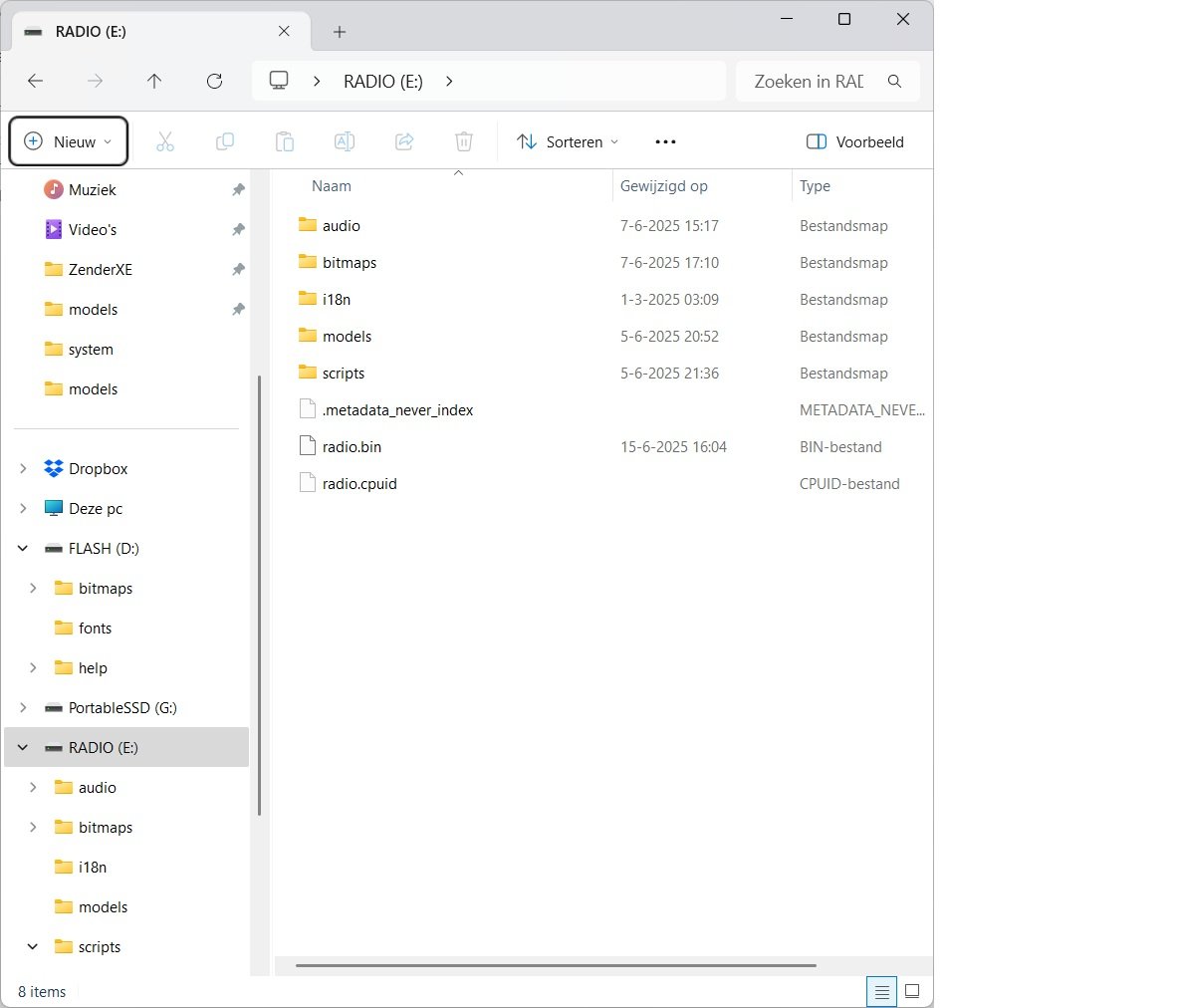
Task: Click the Cut scissors icon
Action: (165, 141)
